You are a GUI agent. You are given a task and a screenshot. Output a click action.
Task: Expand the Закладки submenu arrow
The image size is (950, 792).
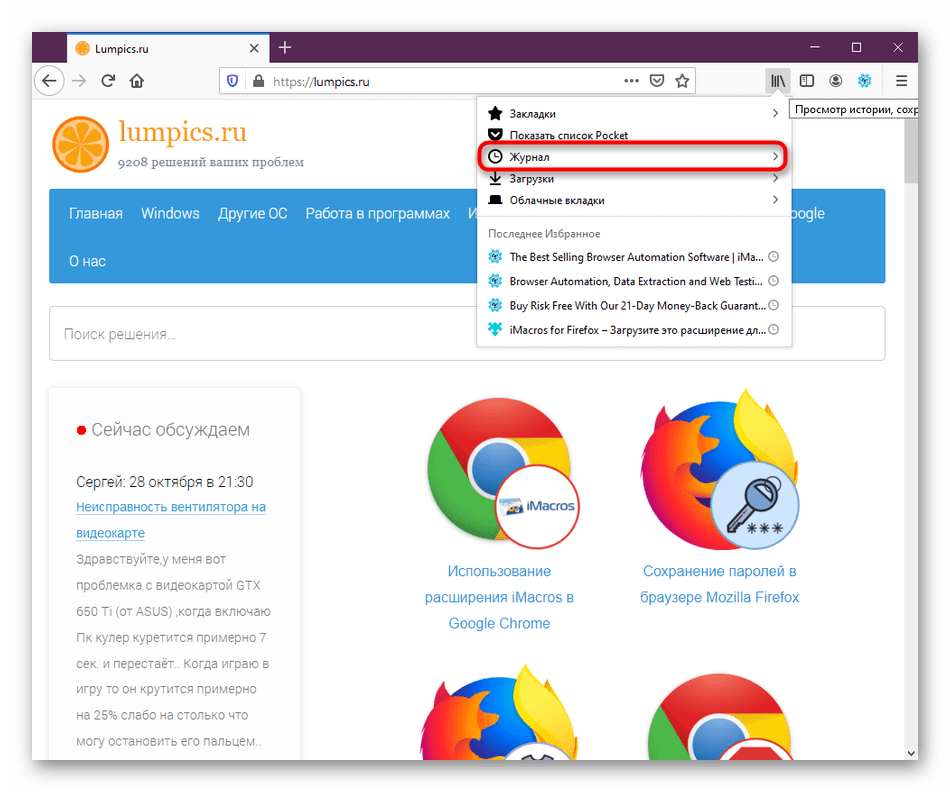tap(775, 114)
